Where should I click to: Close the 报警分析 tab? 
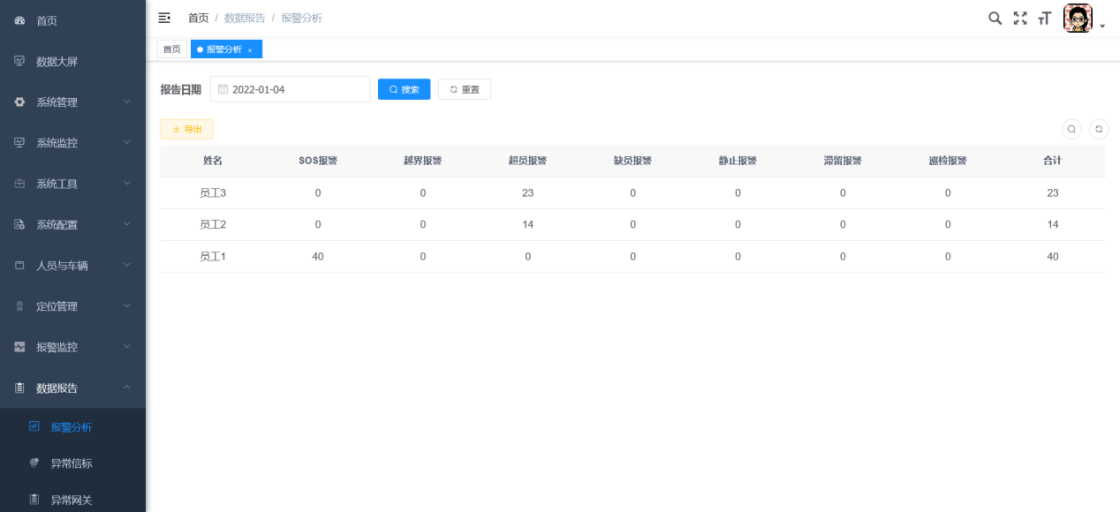coord(250,50)
